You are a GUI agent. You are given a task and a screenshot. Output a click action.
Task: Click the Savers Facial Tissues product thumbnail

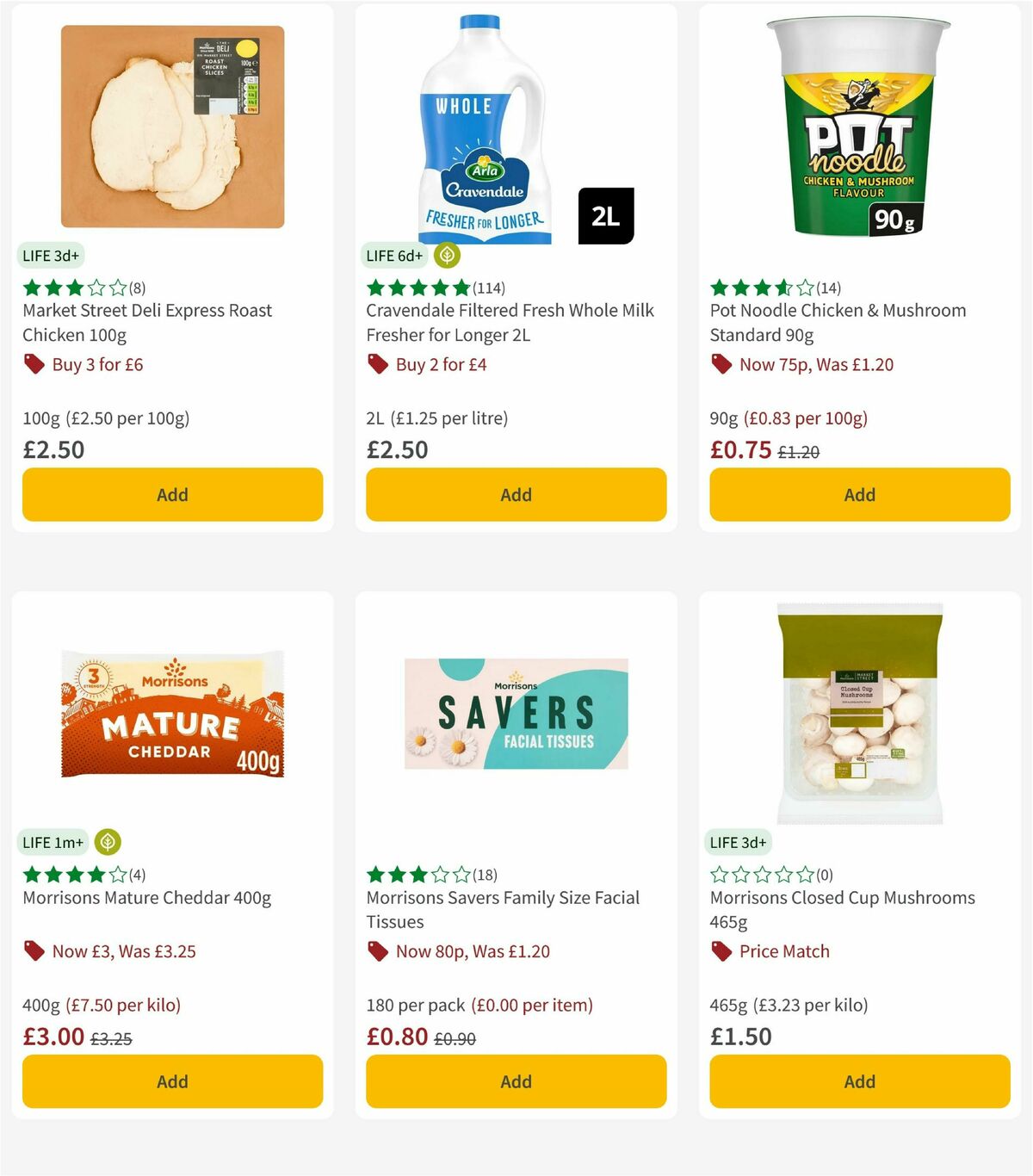tap(515, 715)
